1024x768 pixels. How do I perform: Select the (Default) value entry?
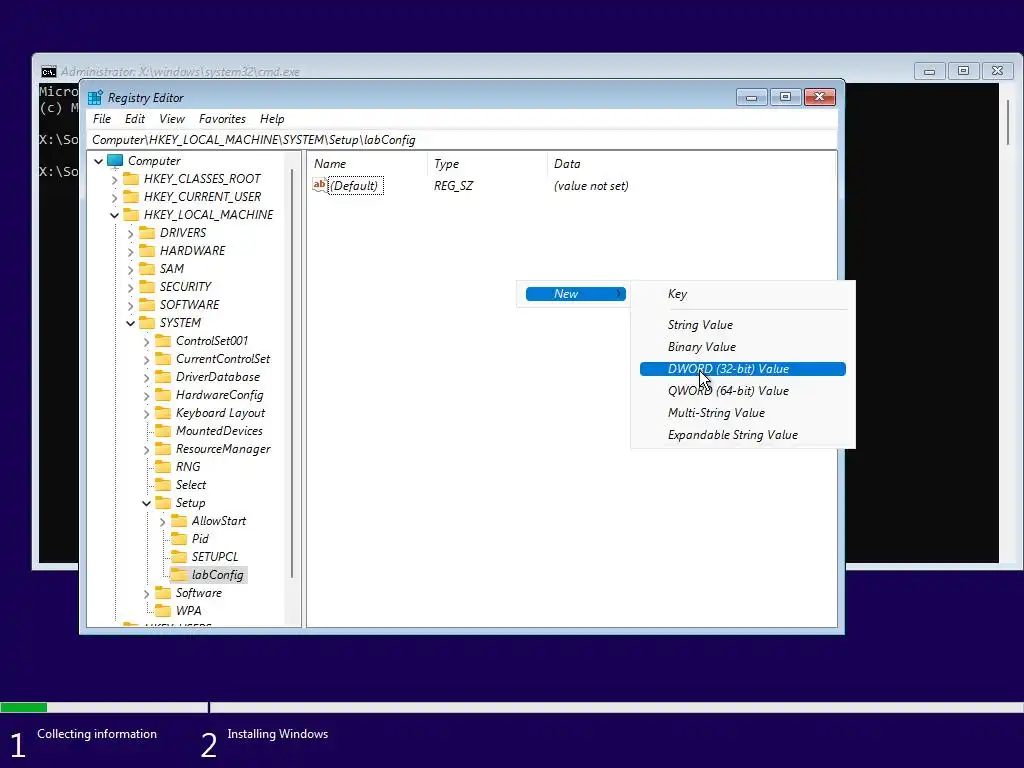point(355,186)
